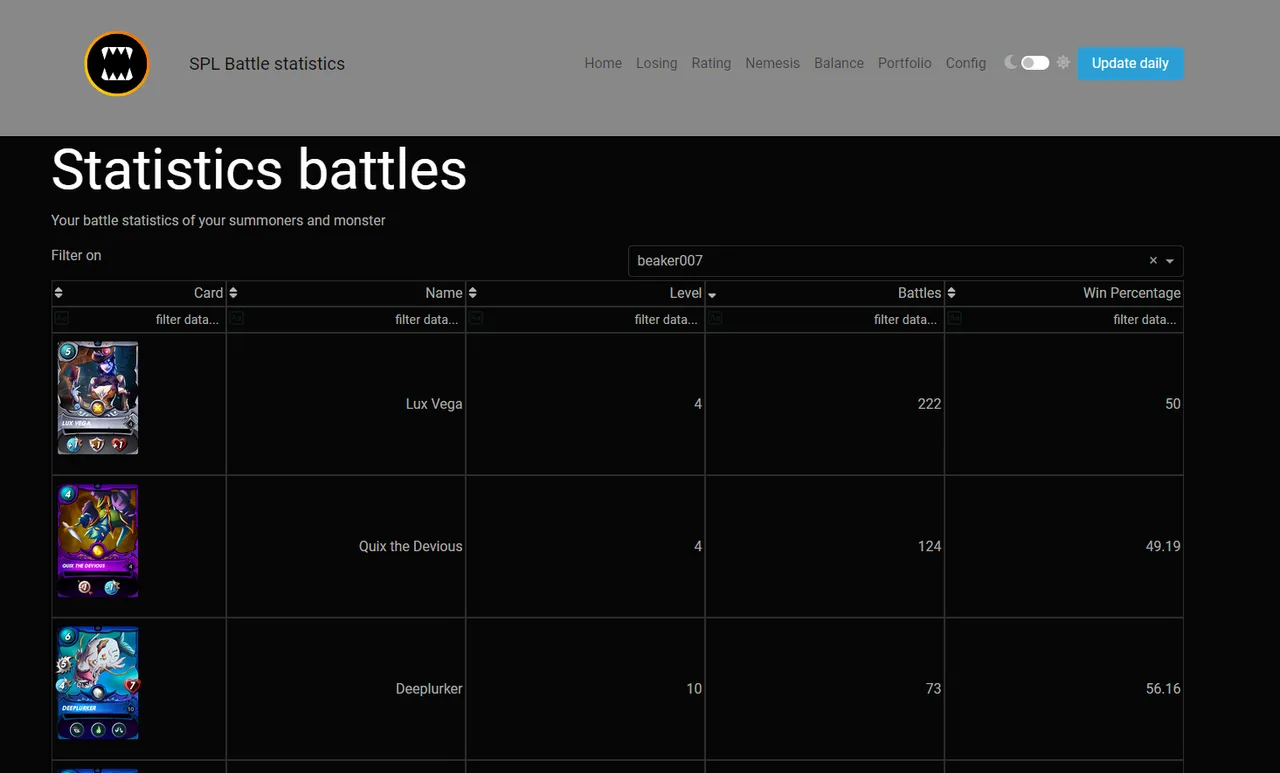Click the 124 battles value
The height and width of the screenshot is (773, 1280).
pyautogui.click(x=929, y=546)
